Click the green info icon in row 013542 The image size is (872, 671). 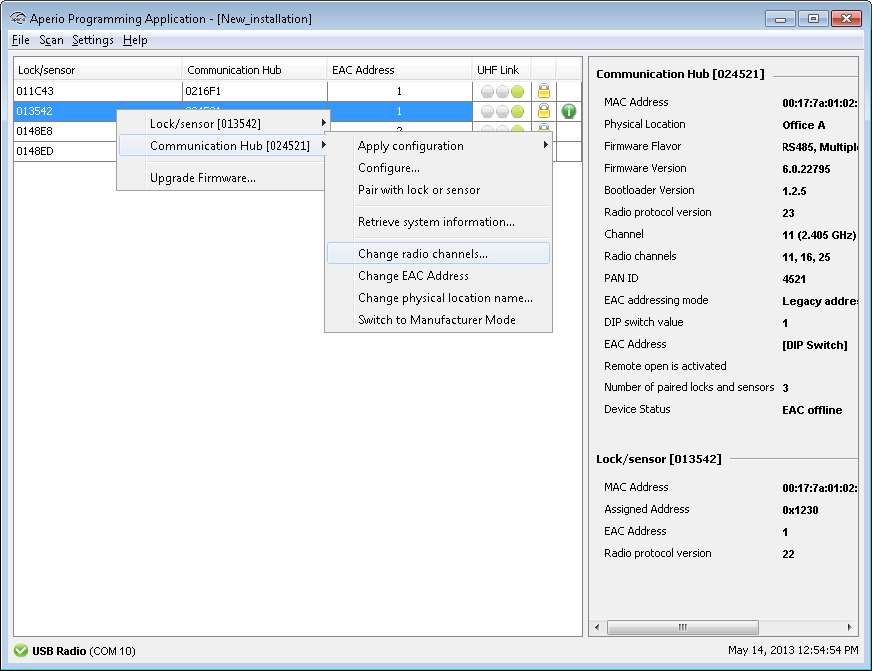click(x=568, y=111)
